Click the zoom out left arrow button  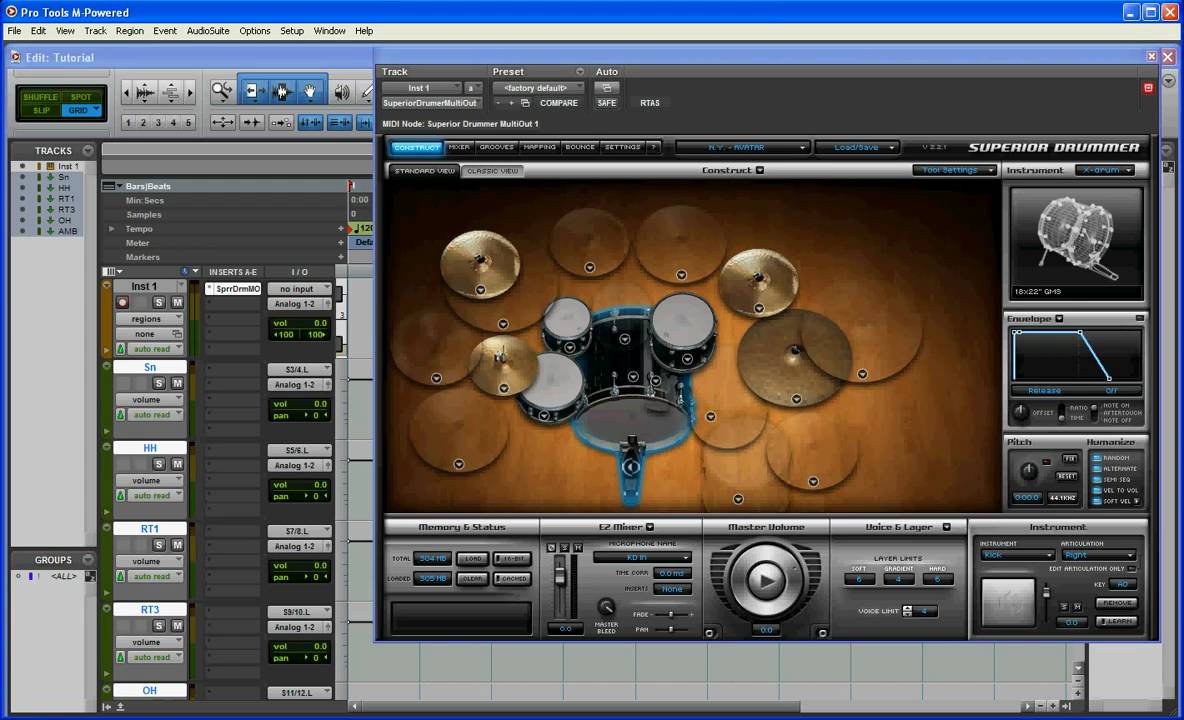[x=126, y=93]
